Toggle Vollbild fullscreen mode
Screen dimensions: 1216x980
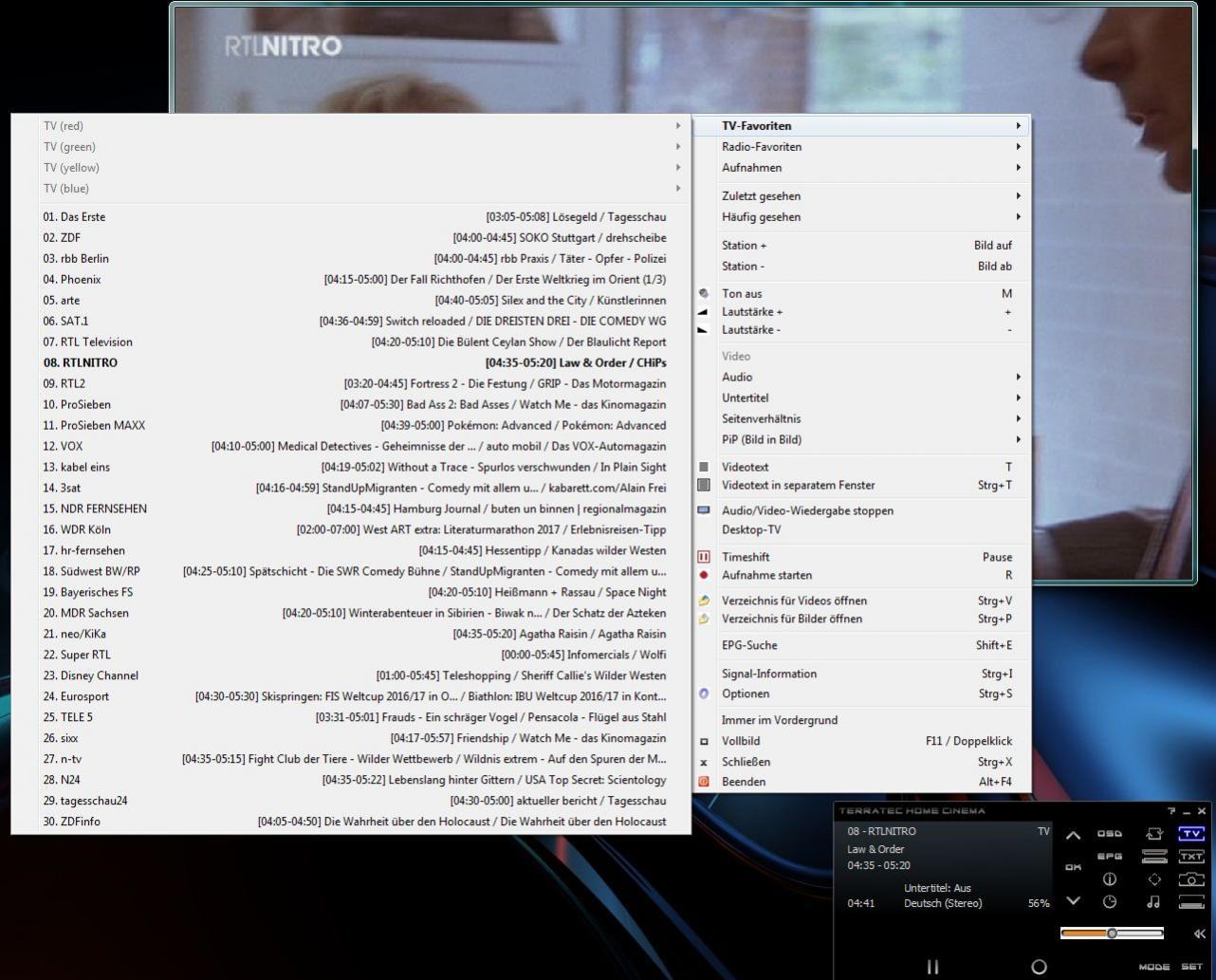(861, 741)
